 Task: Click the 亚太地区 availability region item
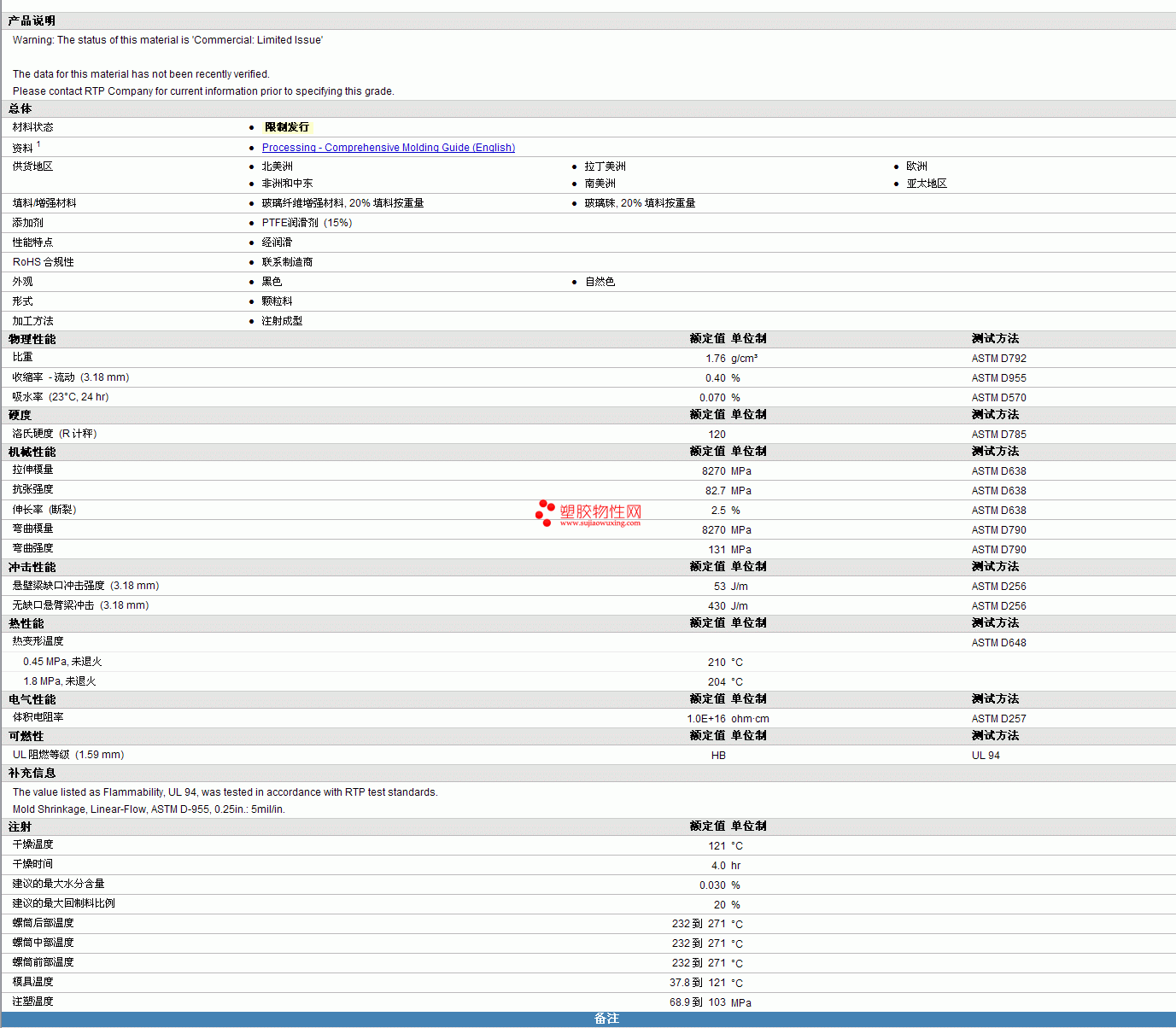pyautogui.click(x=927, y=184)
